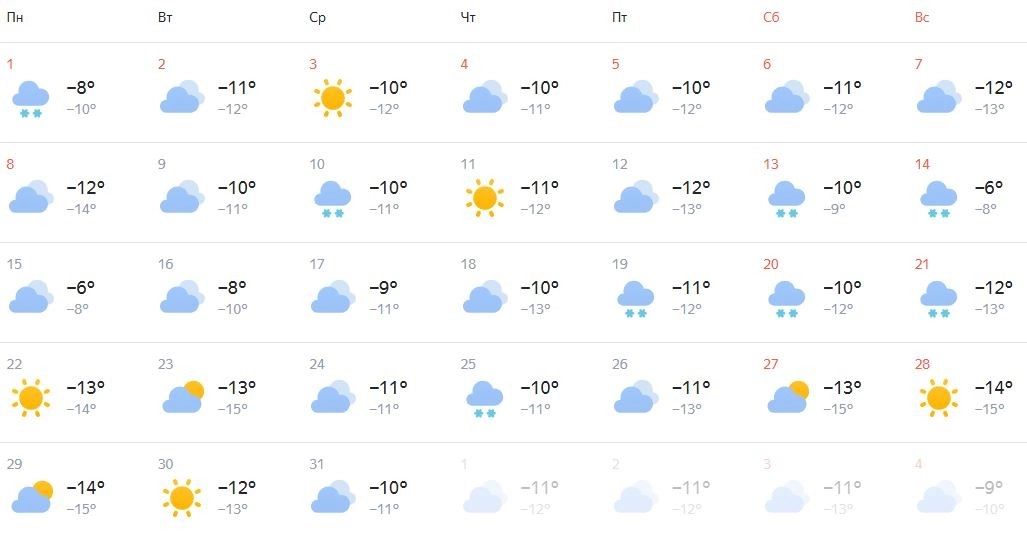This screenshot has width=1027, height=548.
Task: Click the −14° temperature on day 29
Action: pyautogui.click(x=85, y=488)
